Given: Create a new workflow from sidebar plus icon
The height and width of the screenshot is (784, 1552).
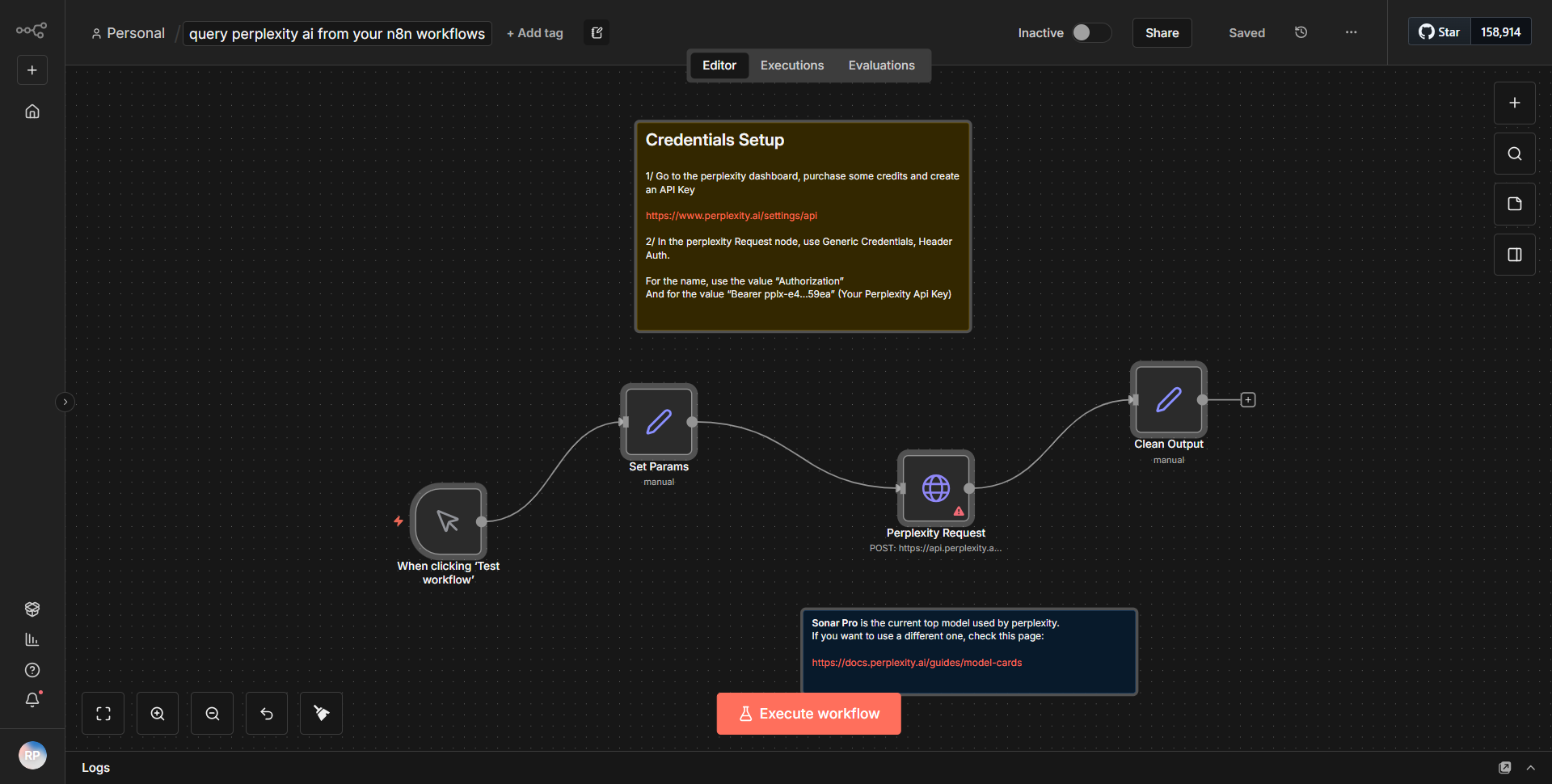Looking at the screenshot, I should click(32, 70).
